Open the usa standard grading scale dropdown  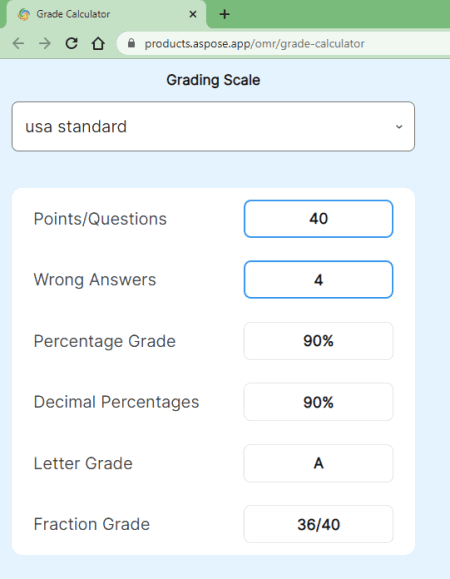(x=213, y=126)
